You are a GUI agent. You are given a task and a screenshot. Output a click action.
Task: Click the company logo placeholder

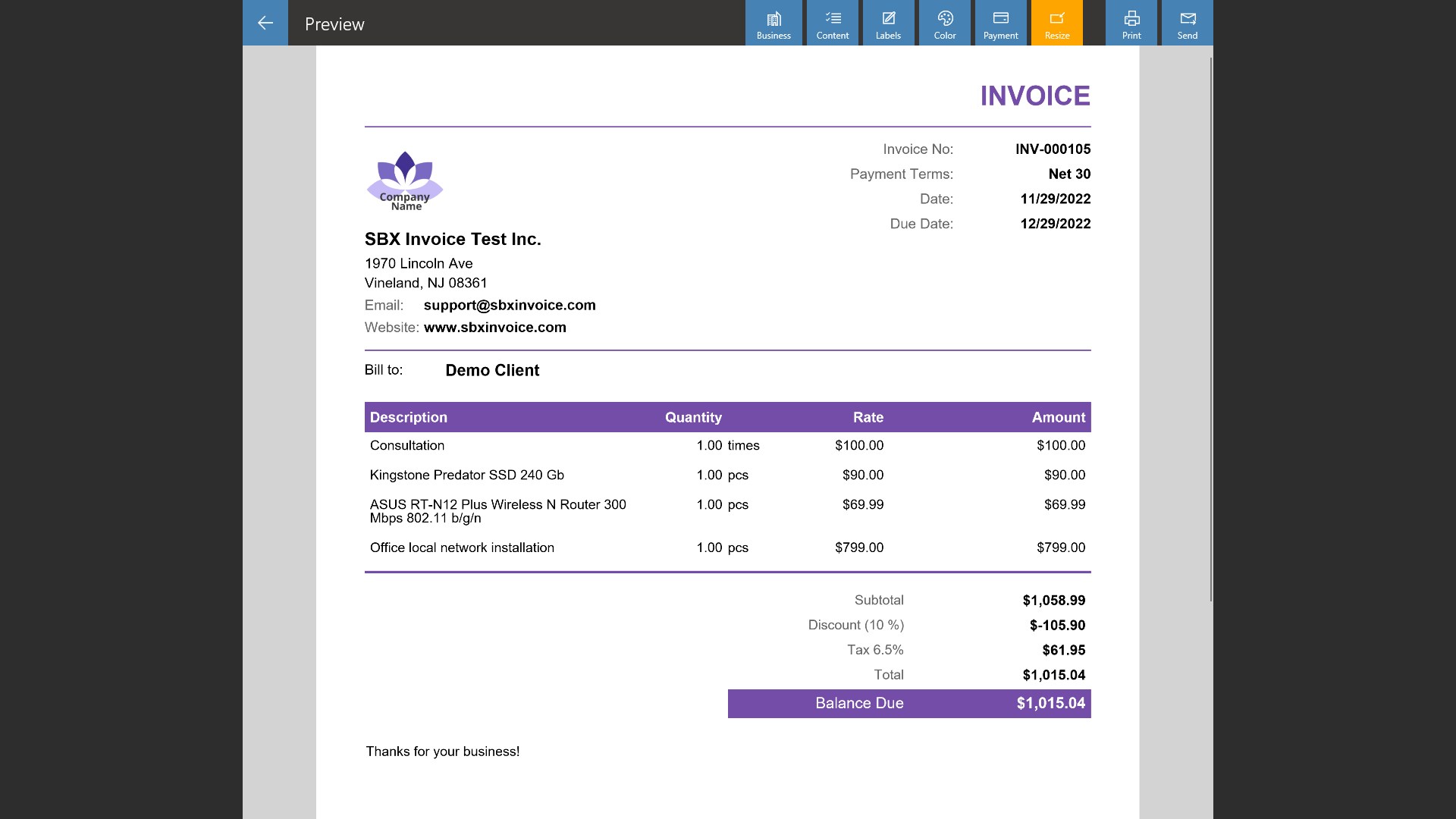[x=405, y=180]
